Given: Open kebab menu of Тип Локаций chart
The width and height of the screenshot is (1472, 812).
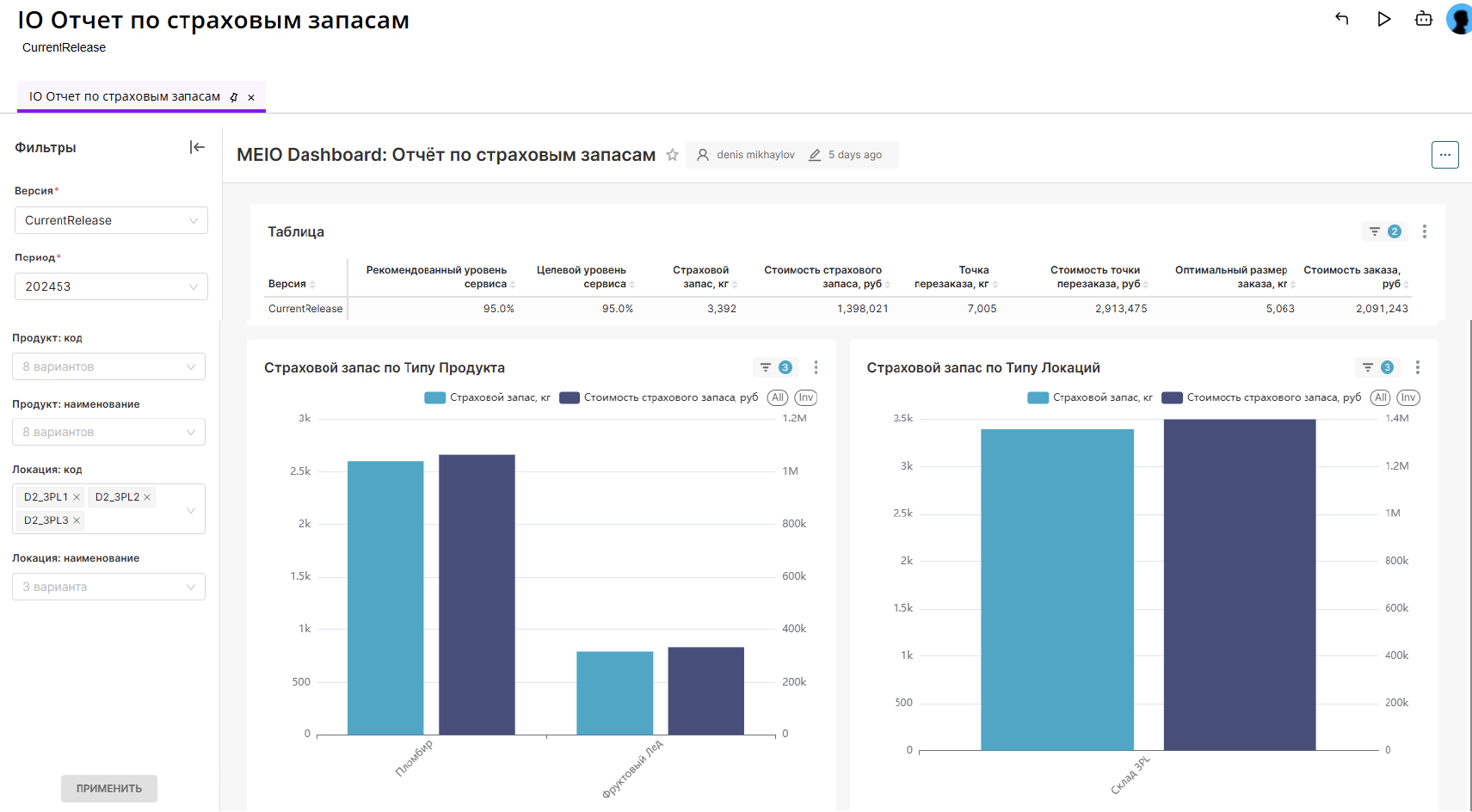Looking at the screenshot, I should tap(1417, 367).
